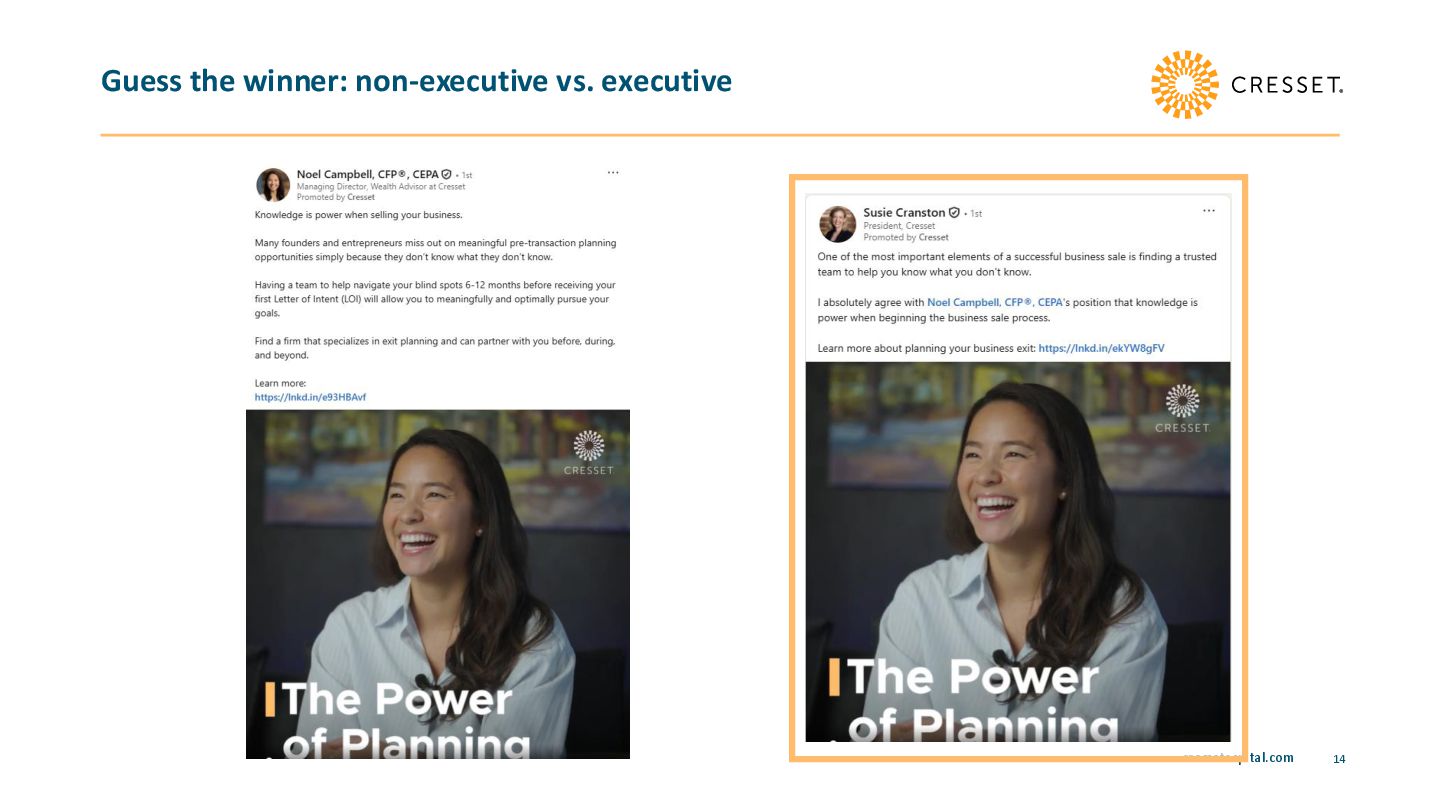Click the slide page number 14
The width and height of the screenshot is (1440, 810).
[x=1339, y=760]
